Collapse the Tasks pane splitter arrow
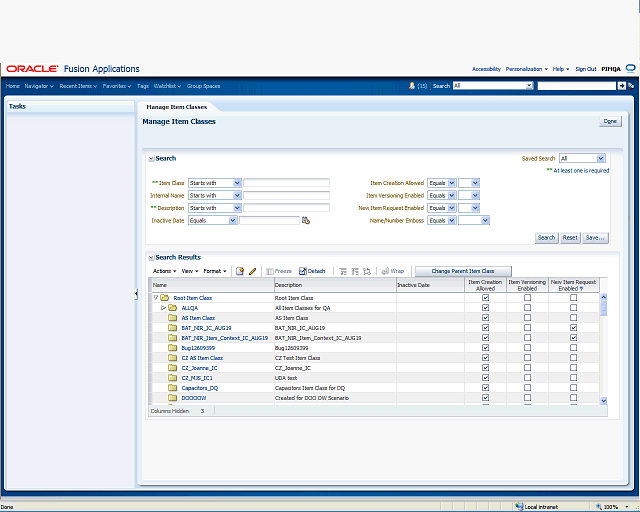Image resolution: width=640 pixels, height=512 pixels. click(136, 293)
